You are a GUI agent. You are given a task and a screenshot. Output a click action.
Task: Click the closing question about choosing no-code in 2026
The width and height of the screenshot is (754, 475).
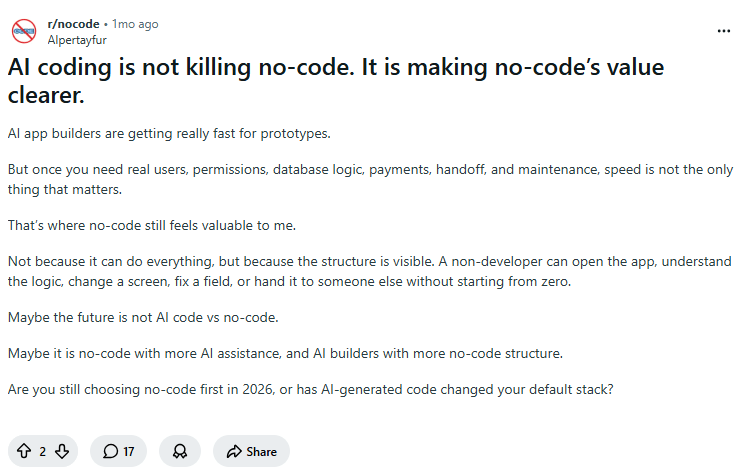(311, 389)
